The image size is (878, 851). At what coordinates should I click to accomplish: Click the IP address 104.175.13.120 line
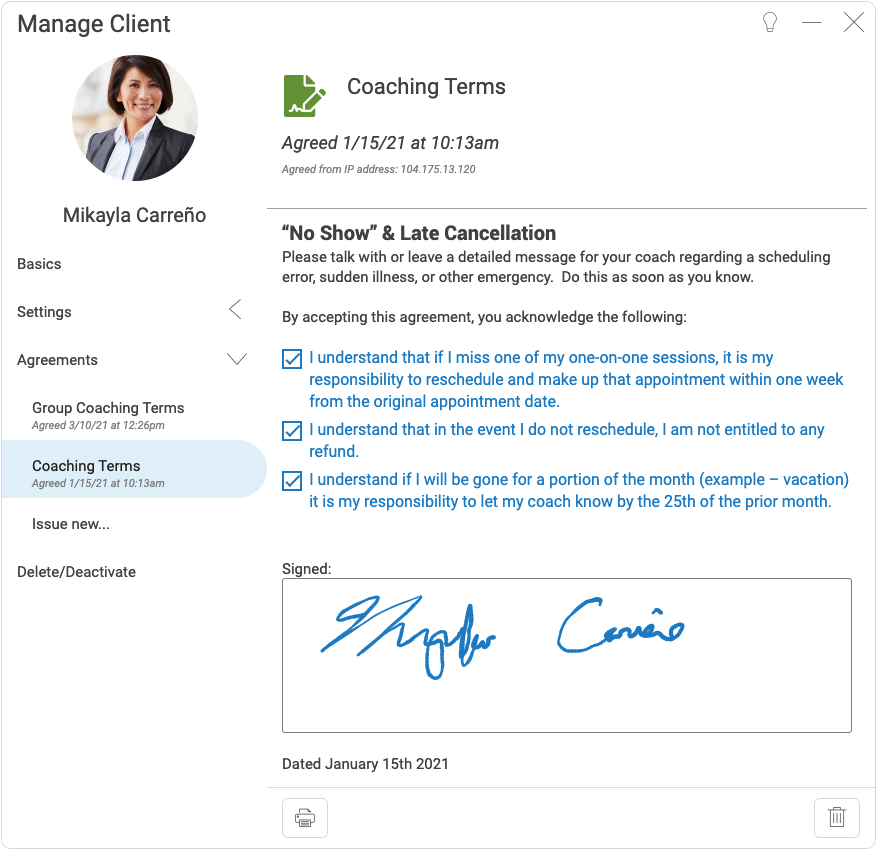point(379,169)
